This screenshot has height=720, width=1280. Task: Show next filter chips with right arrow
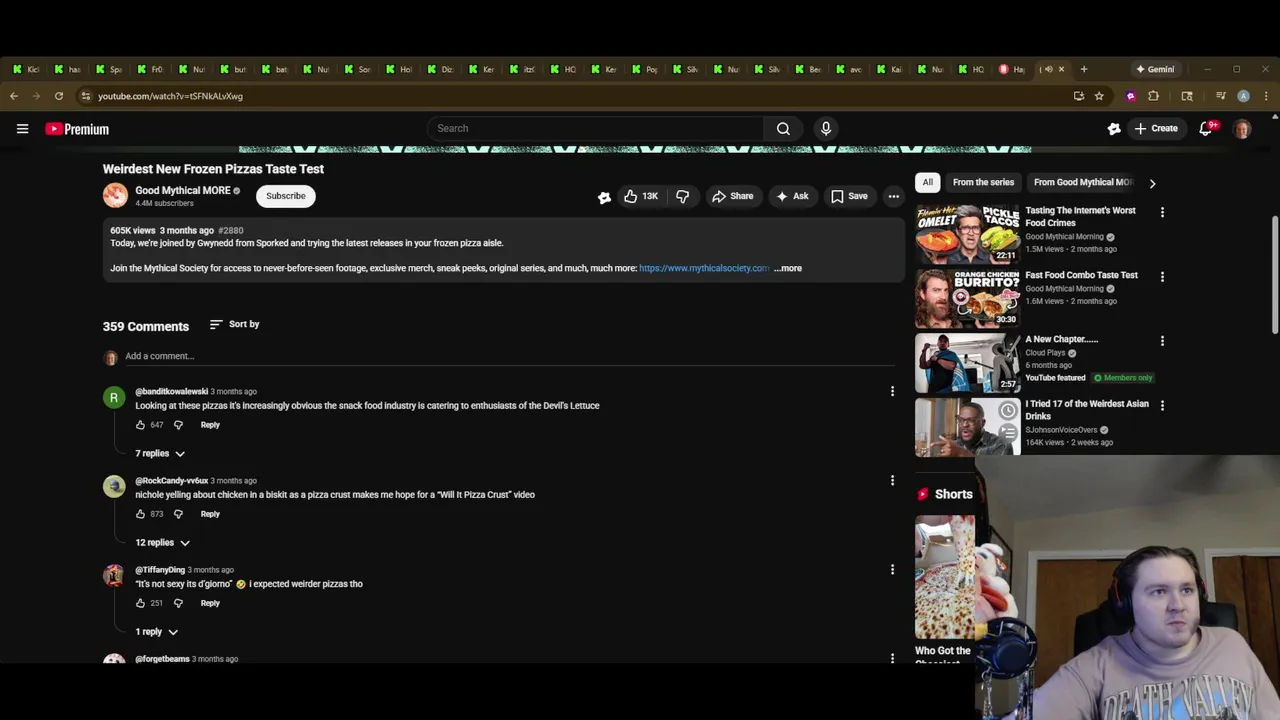pos(1152,183)
